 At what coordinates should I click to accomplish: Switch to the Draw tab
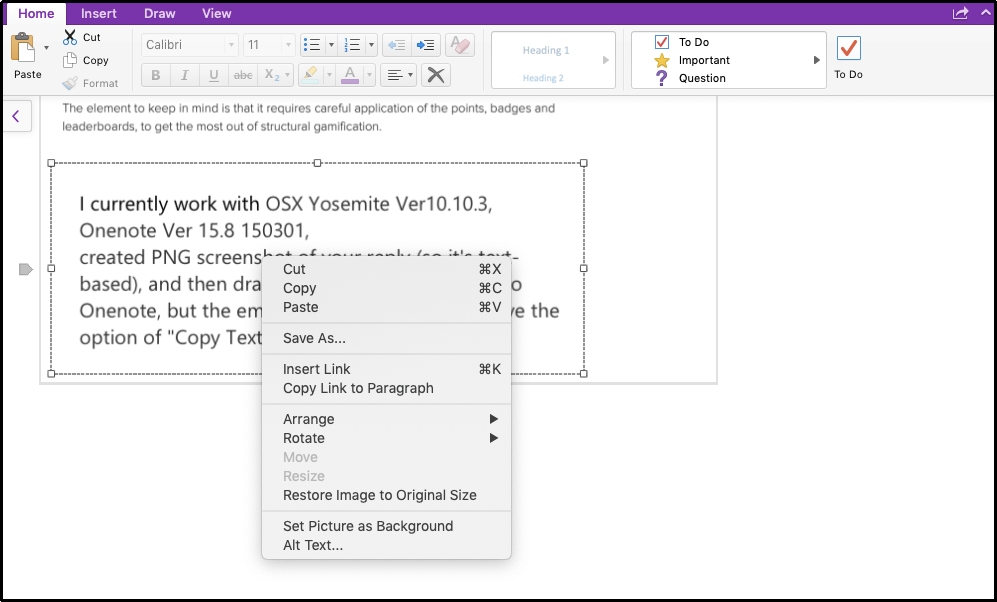pyautogui.click(x=159, y=13)
